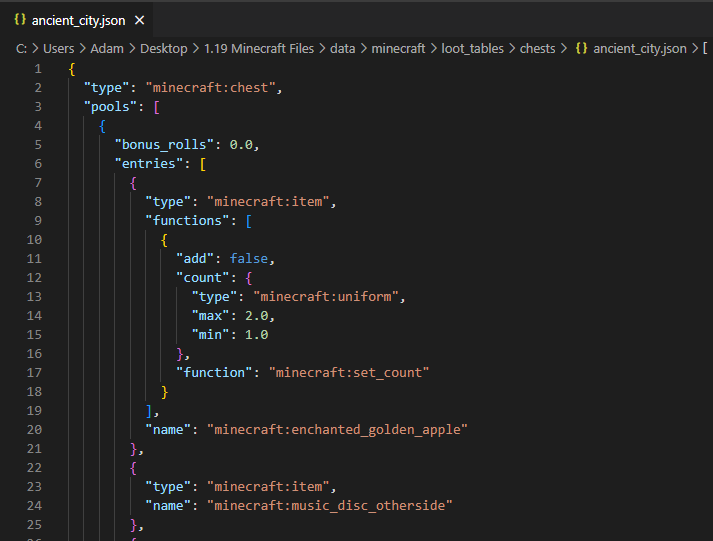
Task: Place cursor in "minecraft:music_disc_otherside" string
Action: click(329, 505)
